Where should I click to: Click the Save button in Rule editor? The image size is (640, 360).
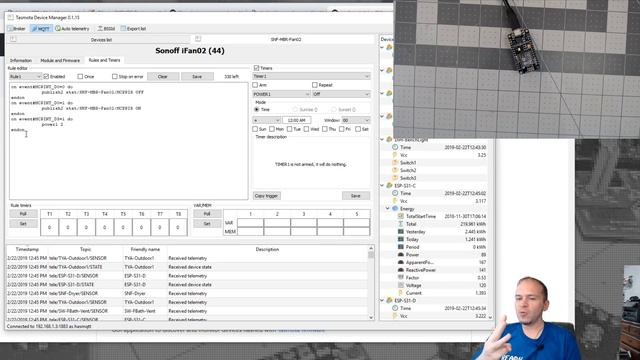point(197,76)
